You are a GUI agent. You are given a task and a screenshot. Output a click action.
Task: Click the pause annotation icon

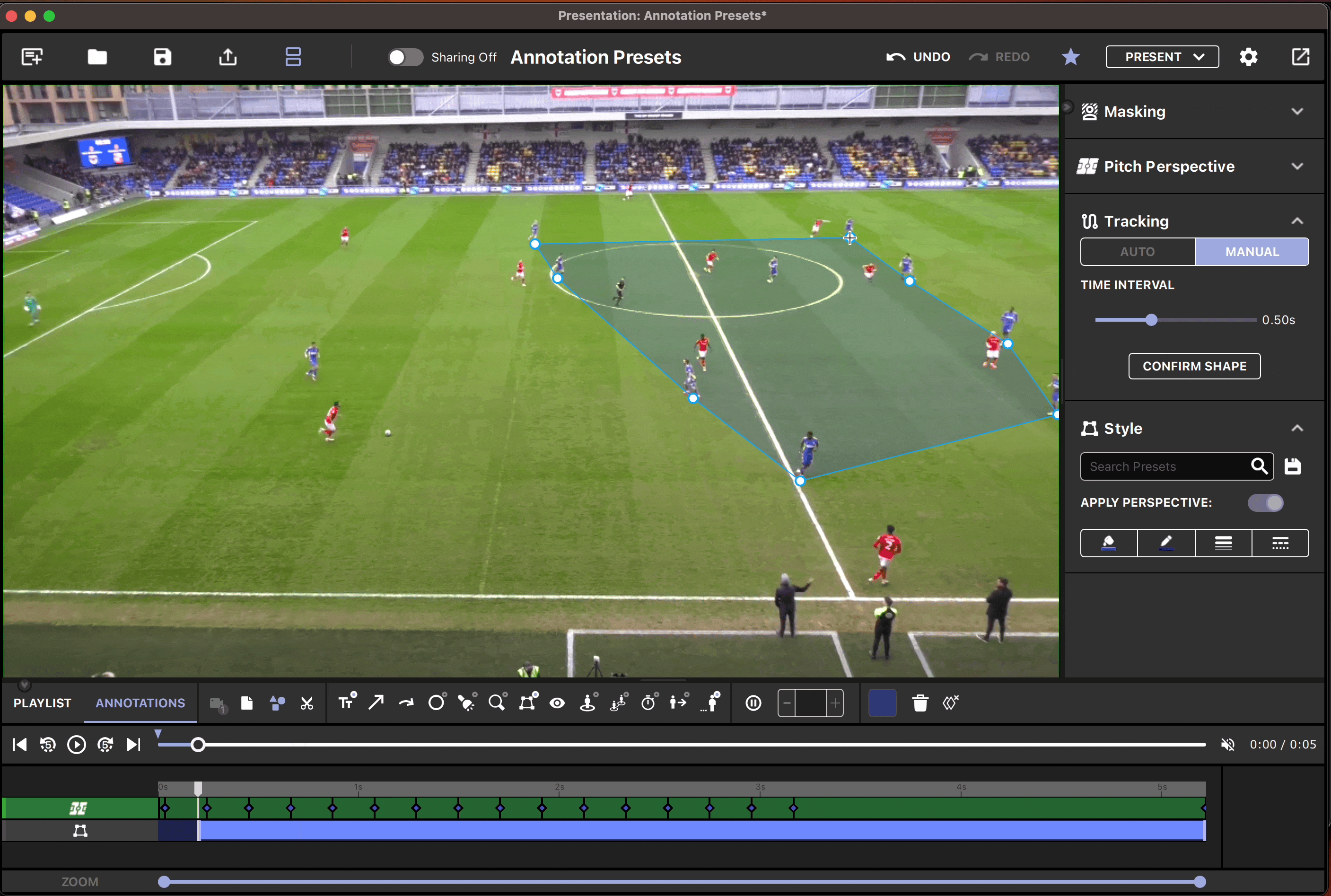[753, 703]
